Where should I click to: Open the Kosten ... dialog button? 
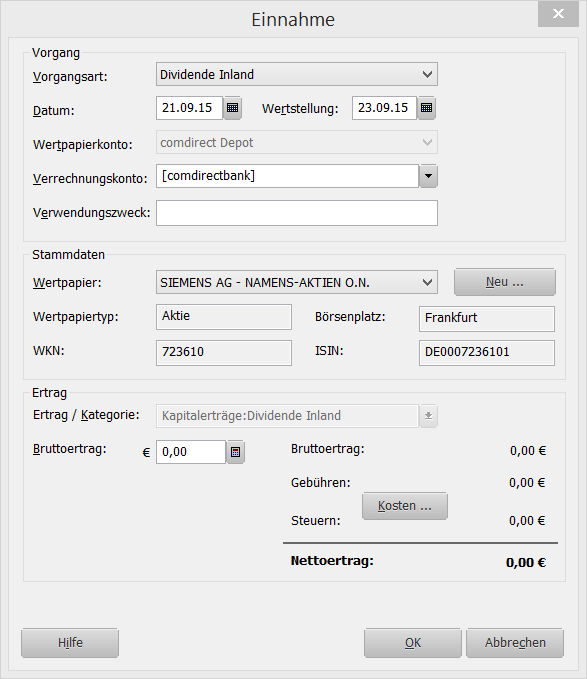click(405, 506)
